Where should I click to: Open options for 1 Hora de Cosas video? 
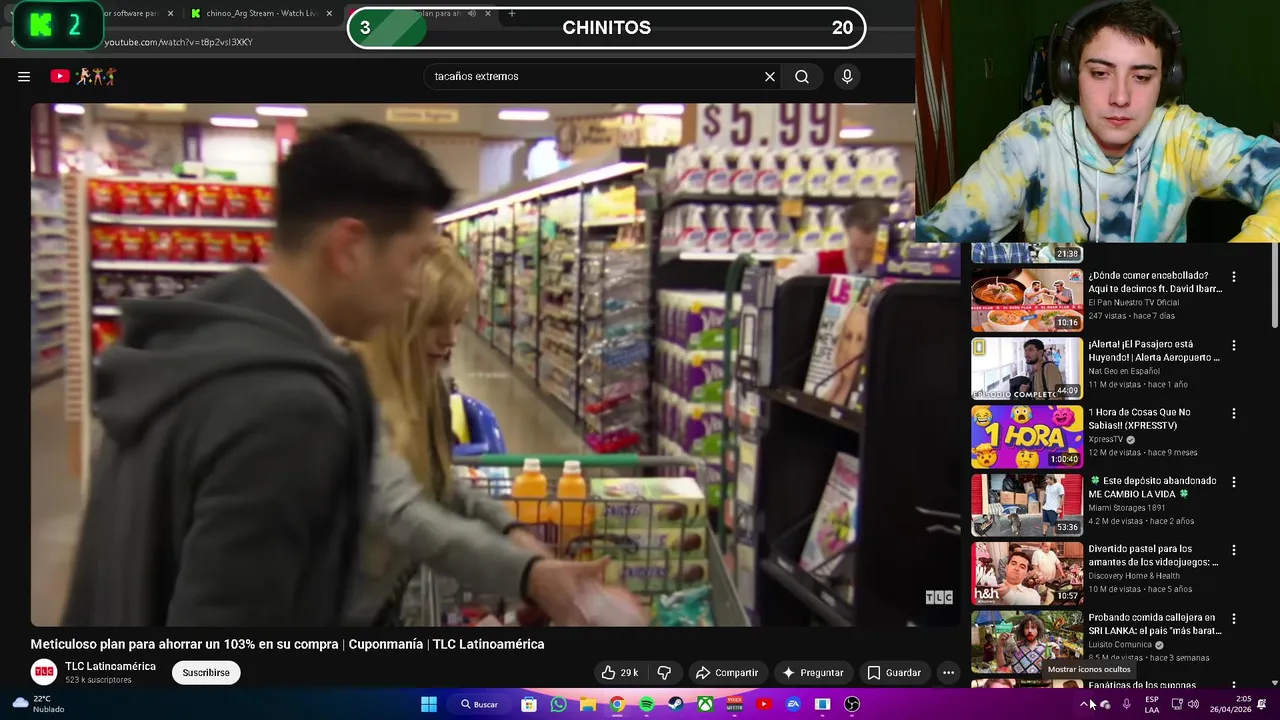click(x=1233, y=413)
